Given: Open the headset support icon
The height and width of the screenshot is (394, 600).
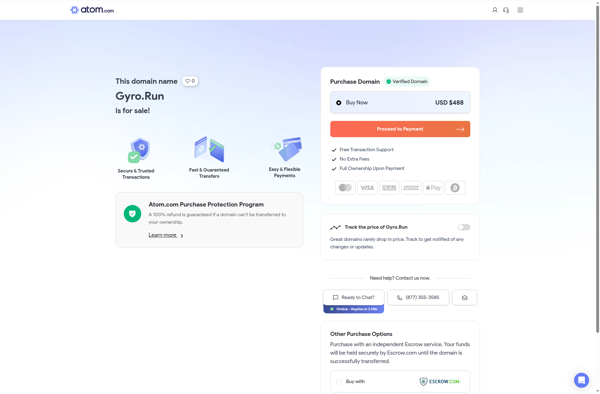Looking at the screenshot, I should (x=506, y=10).
